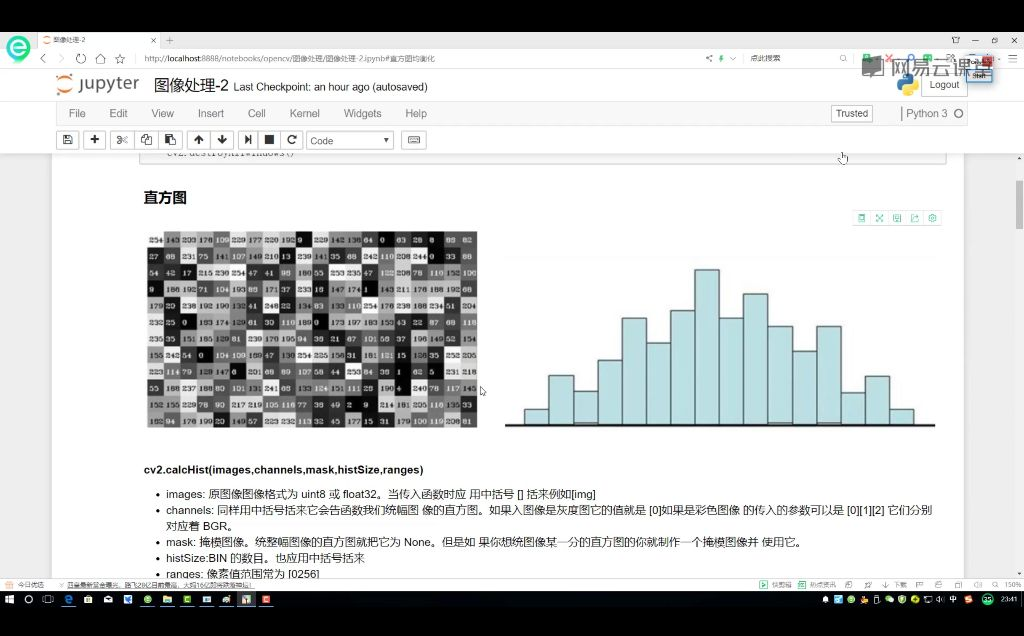Click the search magnifier icon
The height and width of the screenshot is (636, 1024).
coord(843,58)
